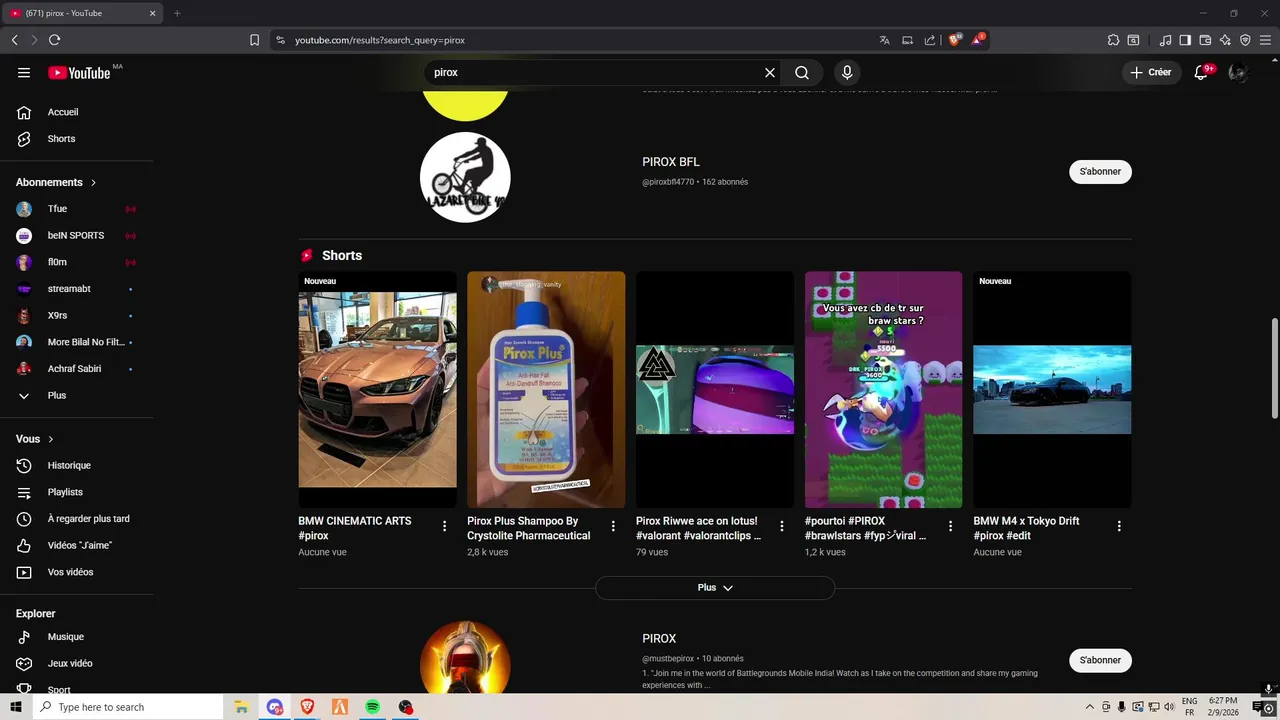1280x720 pixels.
Task: Start voice search with the microphone
Action: [x=847, y=72]
